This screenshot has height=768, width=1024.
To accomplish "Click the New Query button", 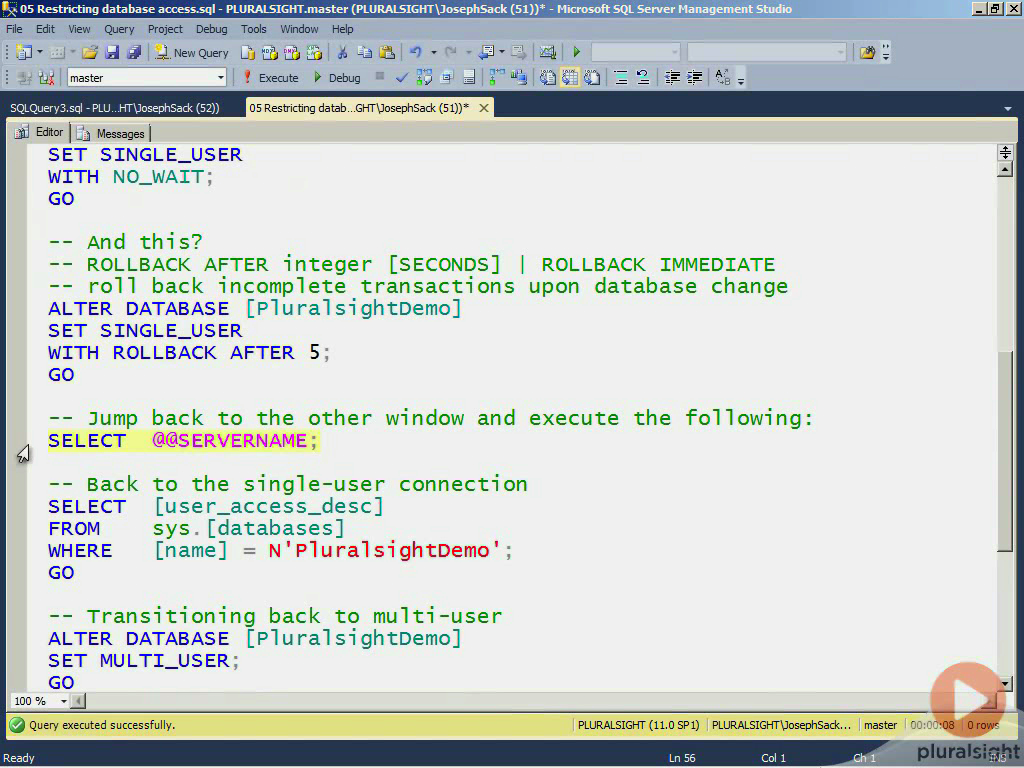I will pyautogui.click(x=191, y=53).
